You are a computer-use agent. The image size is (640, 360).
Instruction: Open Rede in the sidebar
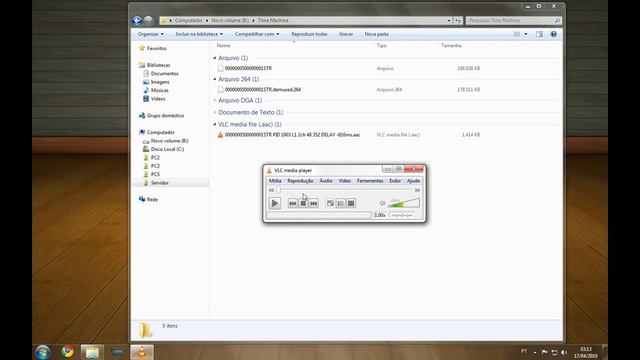click(152, 200)
